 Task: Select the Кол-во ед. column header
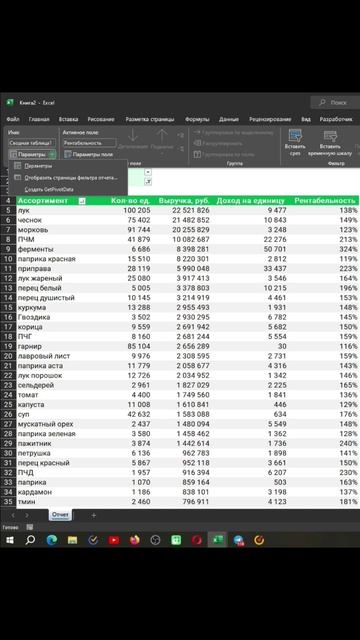point(130,200)
